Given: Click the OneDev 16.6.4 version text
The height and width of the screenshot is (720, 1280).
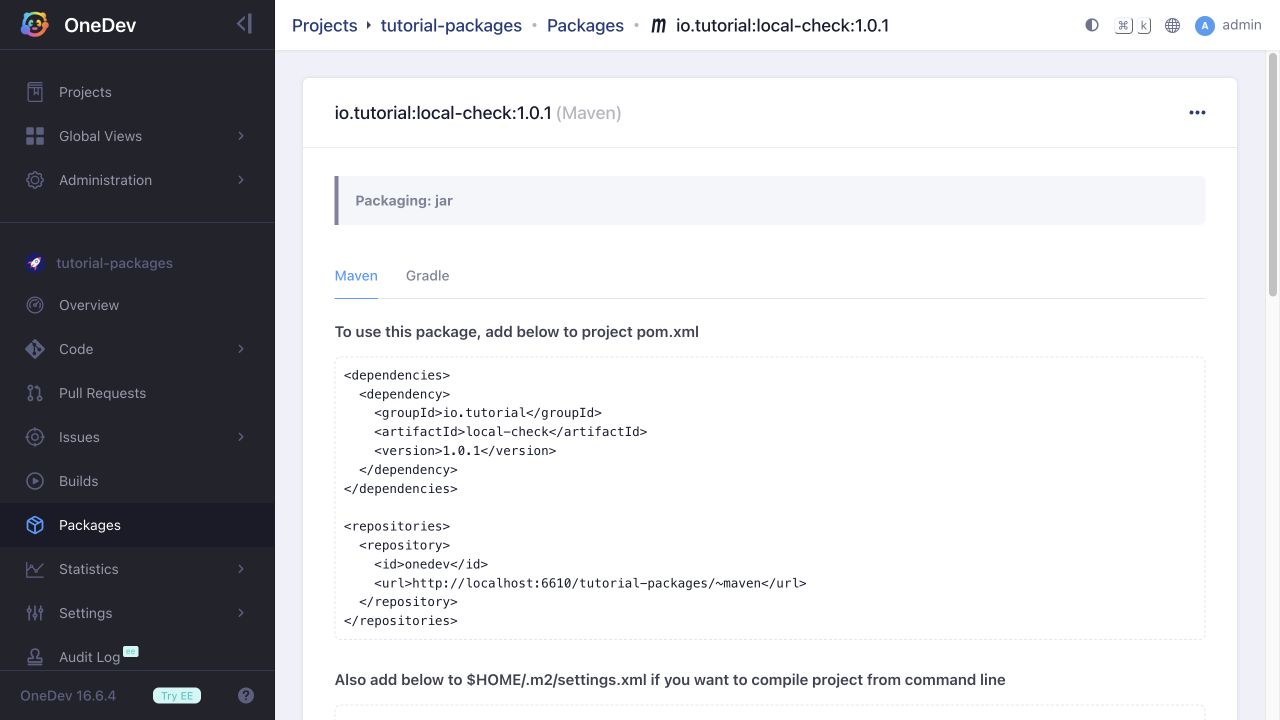Looking at the screenshot, I should tap(68, 696).
